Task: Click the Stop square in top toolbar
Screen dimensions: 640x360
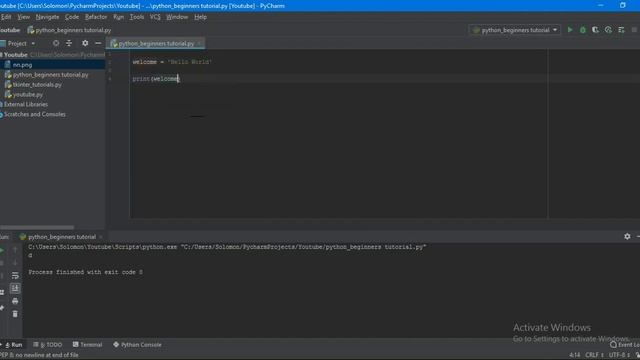Action: (x=634, y=30)
